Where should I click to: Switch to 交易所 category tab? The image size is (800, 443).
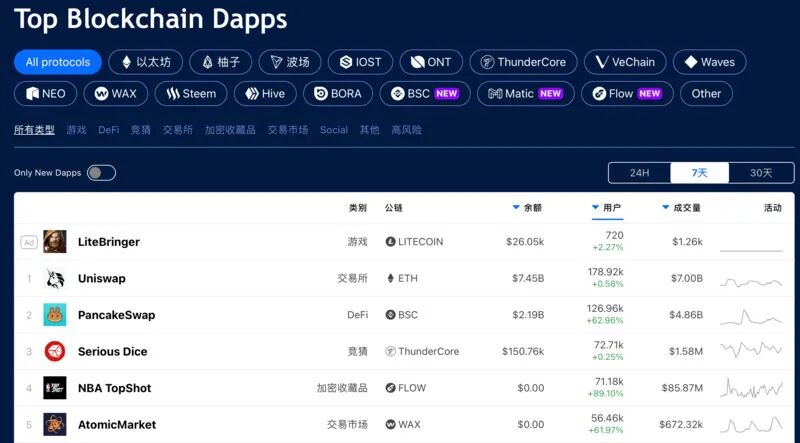[178, 130]
